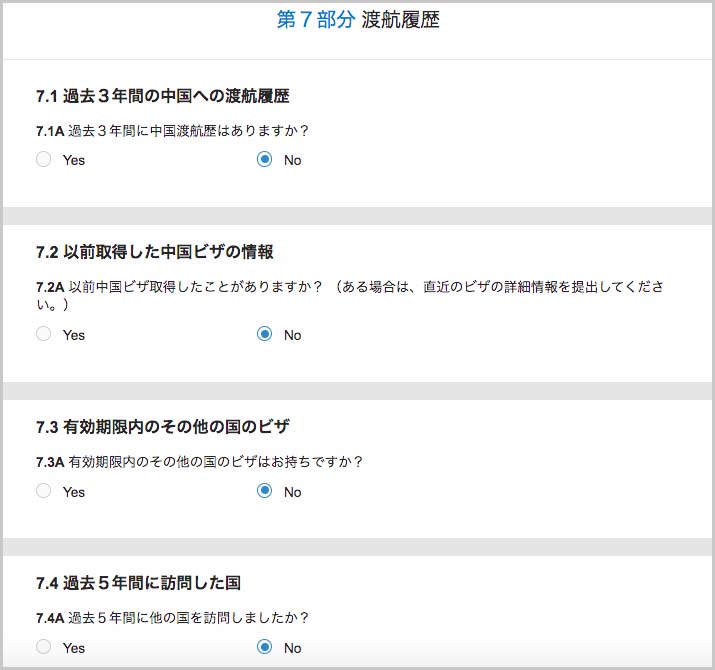Choose Yes radio for 7.2A previous visa
Screen dimensions: 715x670
[x=43, y=334]
